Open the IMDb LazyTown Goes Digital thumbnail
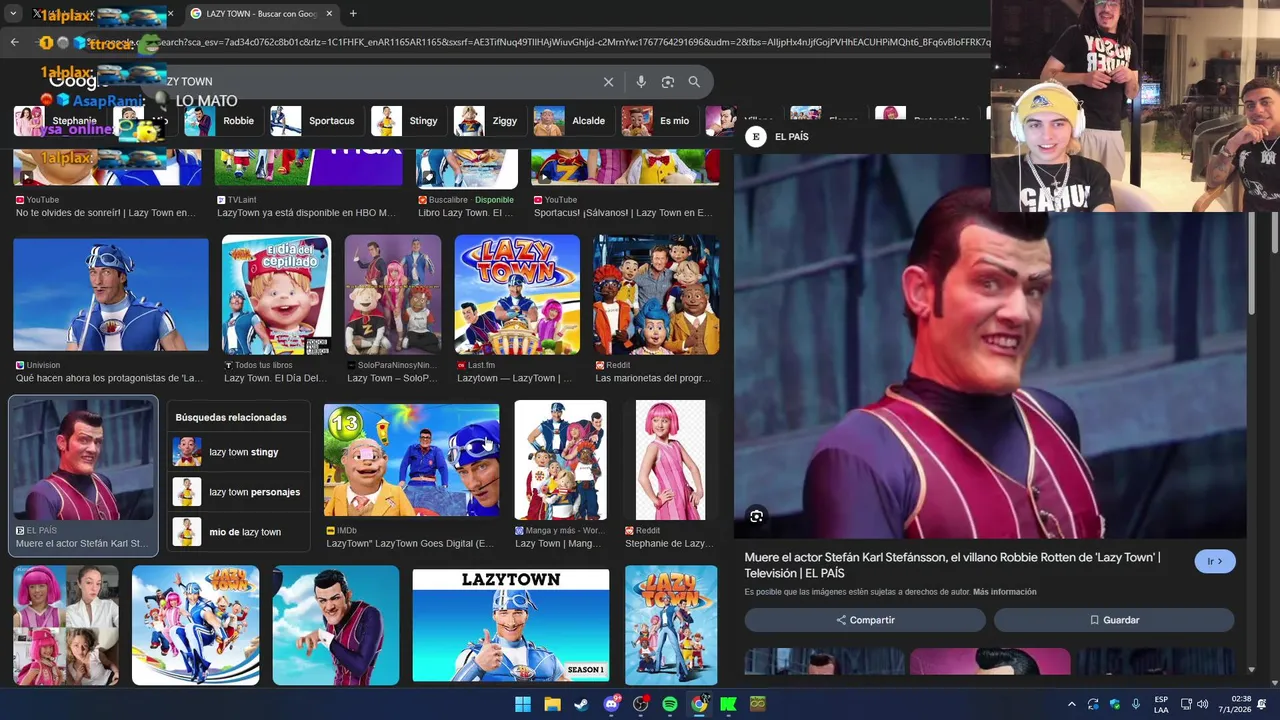This screenshot has width=1280, height=720. click(411, 461)
